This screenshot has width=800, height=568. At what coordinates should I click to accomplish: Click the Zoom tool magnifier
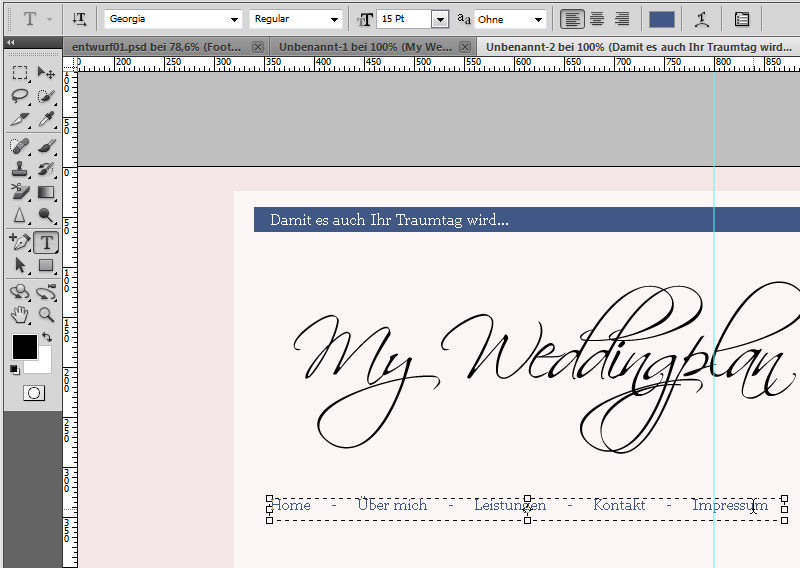[46, 316]
